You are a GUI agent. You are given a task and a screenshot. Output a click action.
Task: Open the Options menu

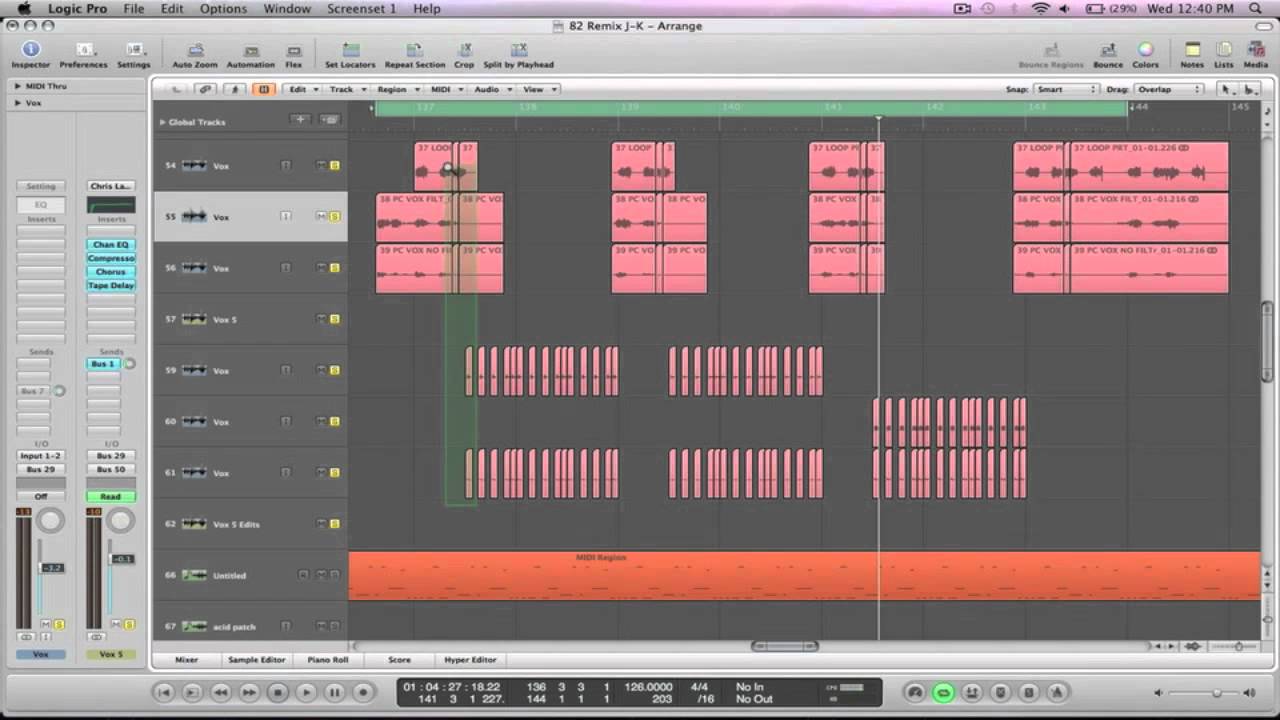[x=223, y=9]
